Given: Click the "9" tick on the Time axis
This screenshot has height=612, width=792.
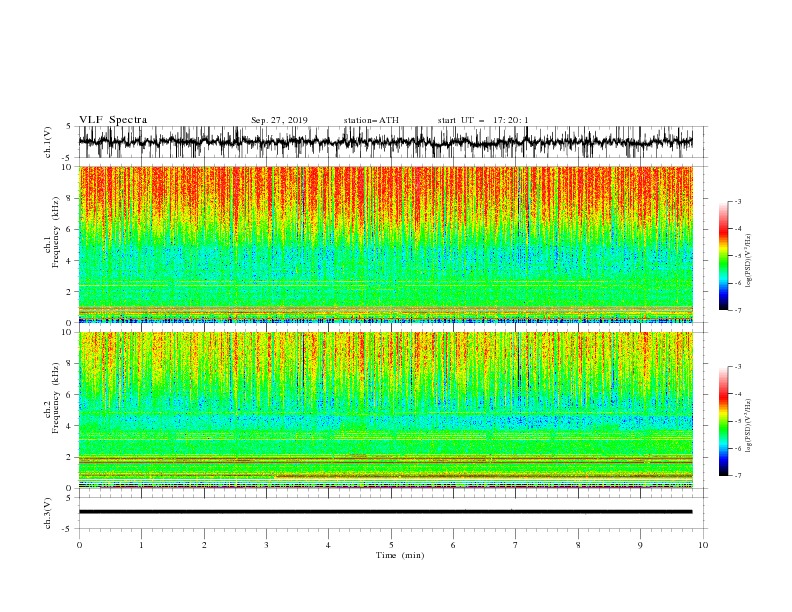Looking at the screenshot, I should click(x=640, y=545).
